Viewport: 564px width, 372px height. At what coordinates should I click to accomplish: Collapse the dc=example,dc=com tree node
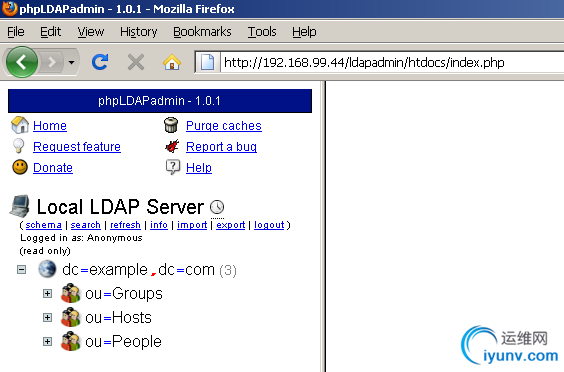click(22, 269)
